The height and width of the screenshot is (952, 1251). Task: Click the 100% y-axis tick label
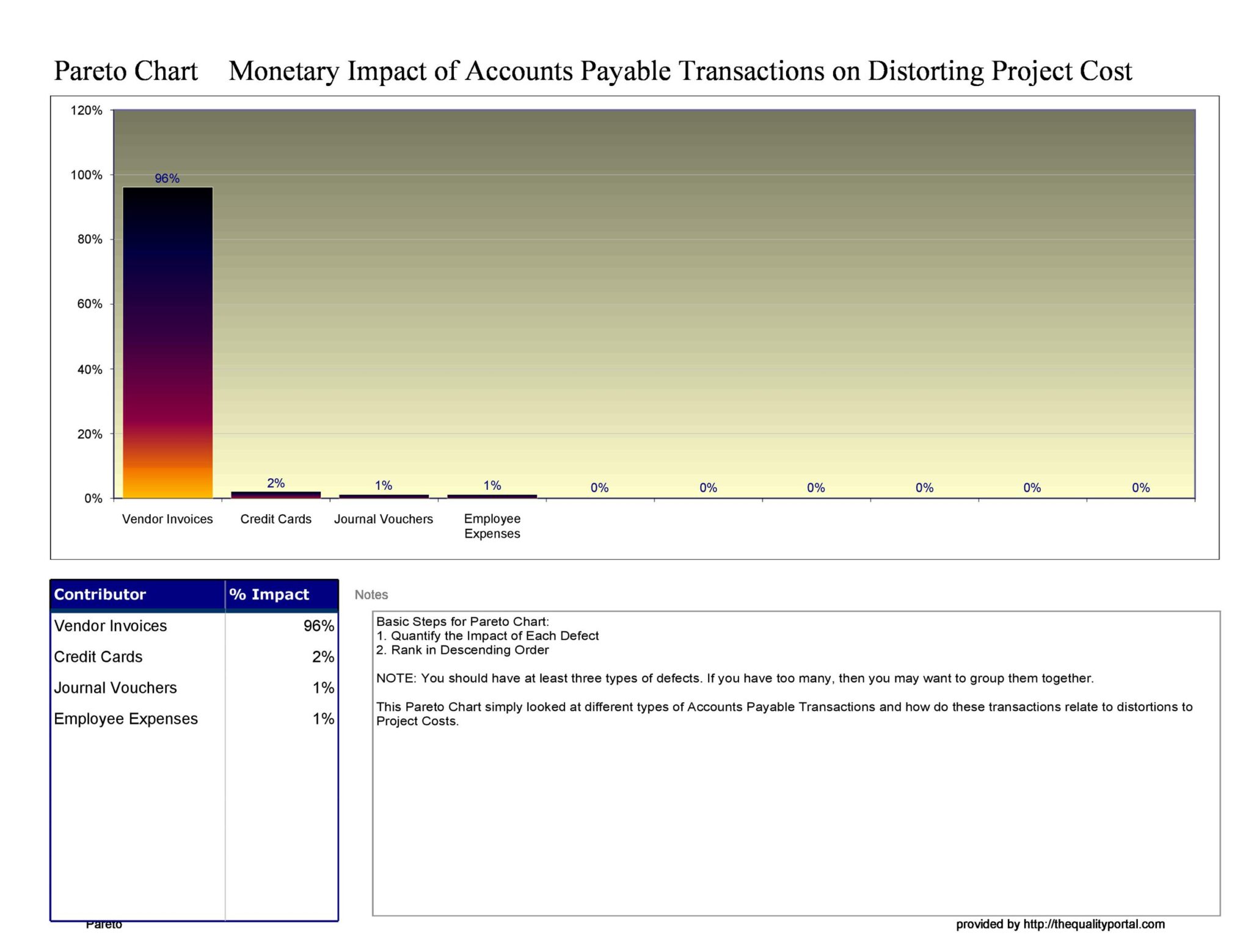[87, 175]
